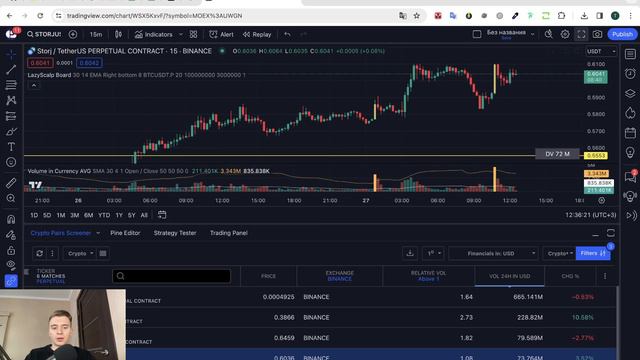Toggle fullscreen mode
This screenshot has height=360, width=640.
click(581, 35)
